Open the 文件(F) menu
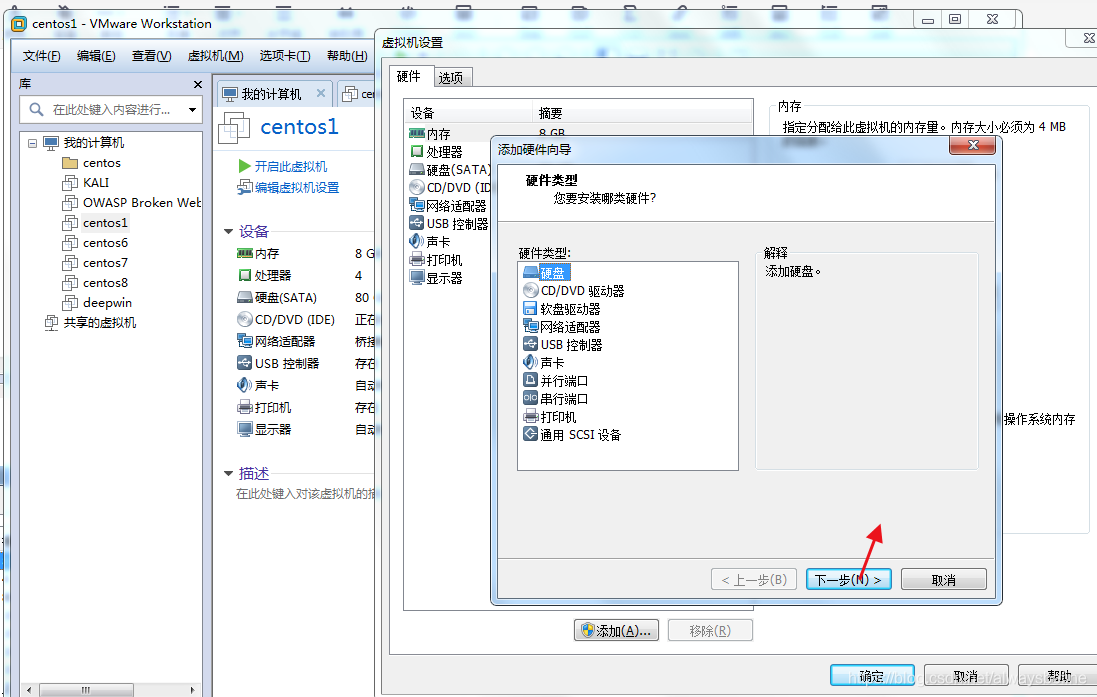This screenshot has width=1097, height=697. [x=41, y=56]
